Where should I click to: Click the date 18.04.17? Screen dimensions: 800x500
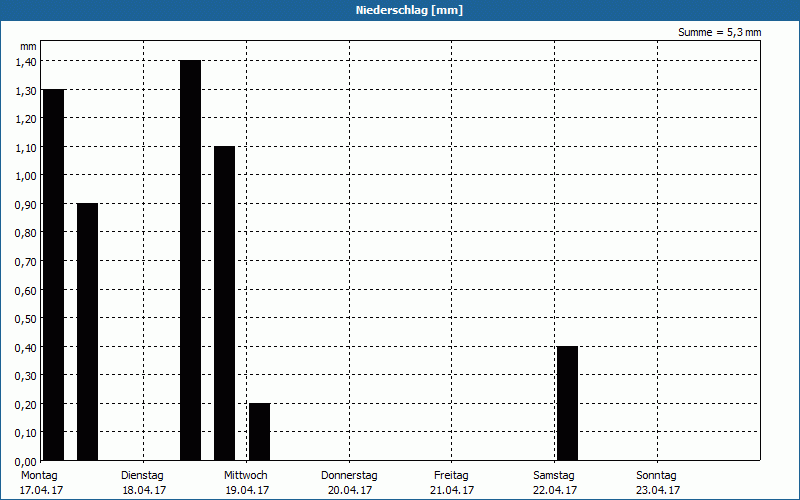144,490
